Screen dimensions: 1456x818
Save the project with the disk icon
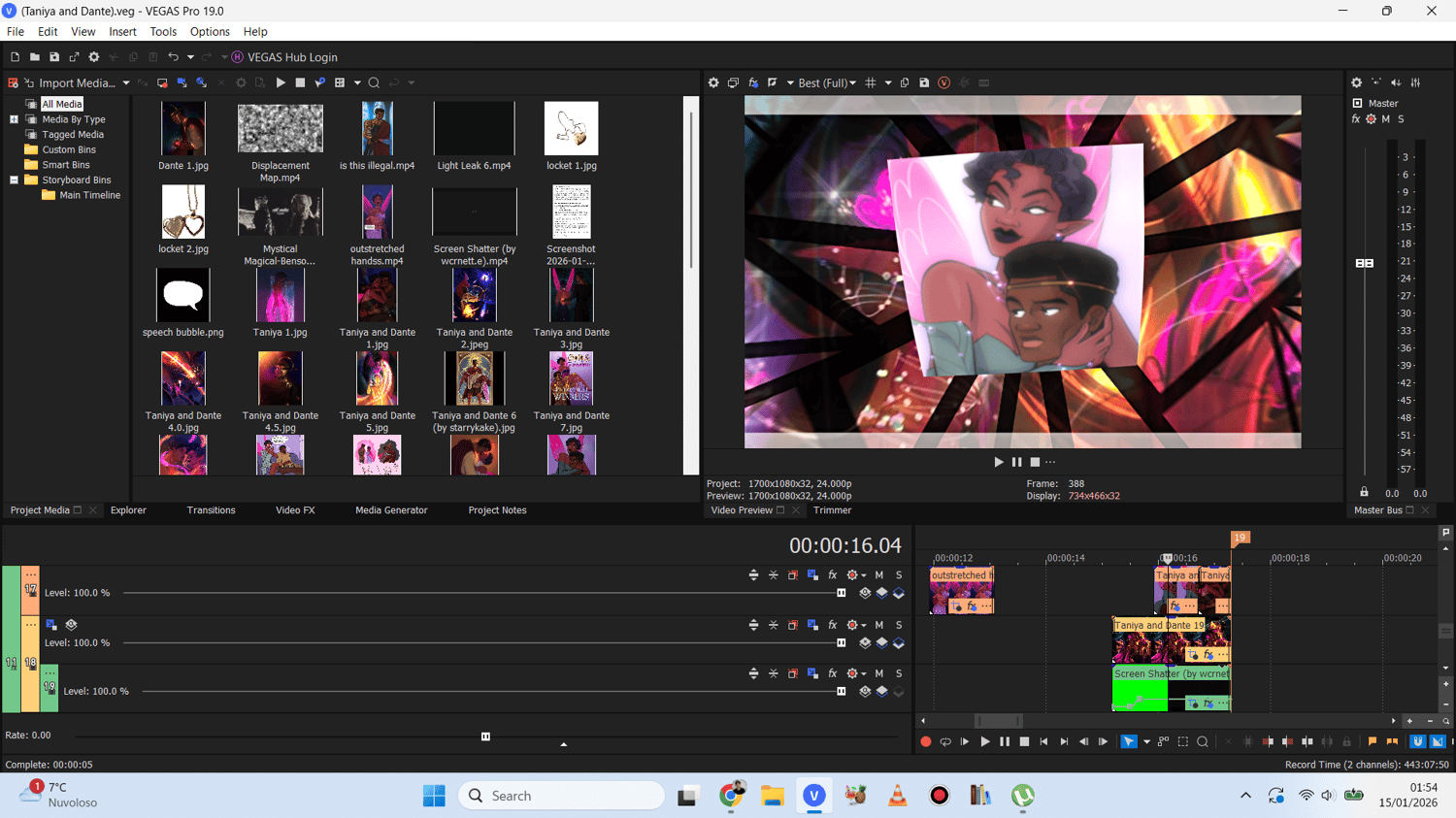pos(54,57)
